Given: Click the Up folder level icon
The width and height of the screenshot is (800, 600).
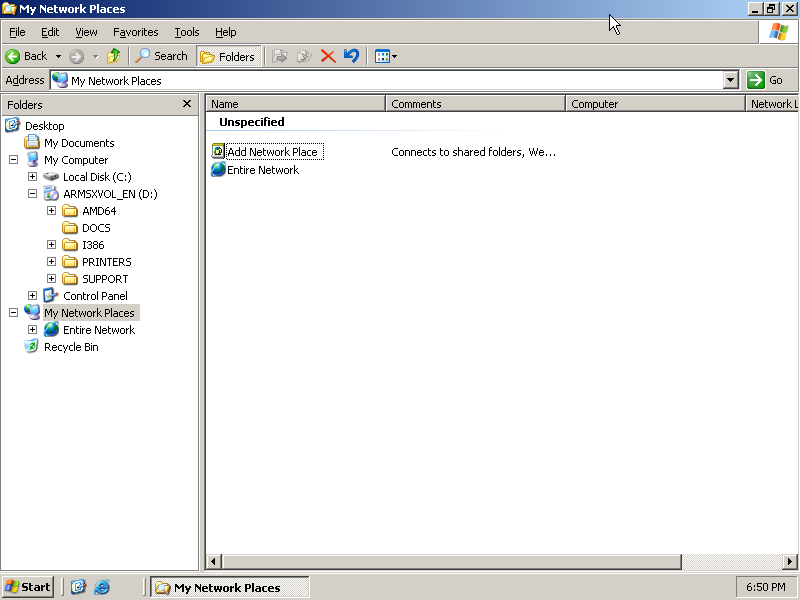Looking at the screenshot, I should 114,56.
